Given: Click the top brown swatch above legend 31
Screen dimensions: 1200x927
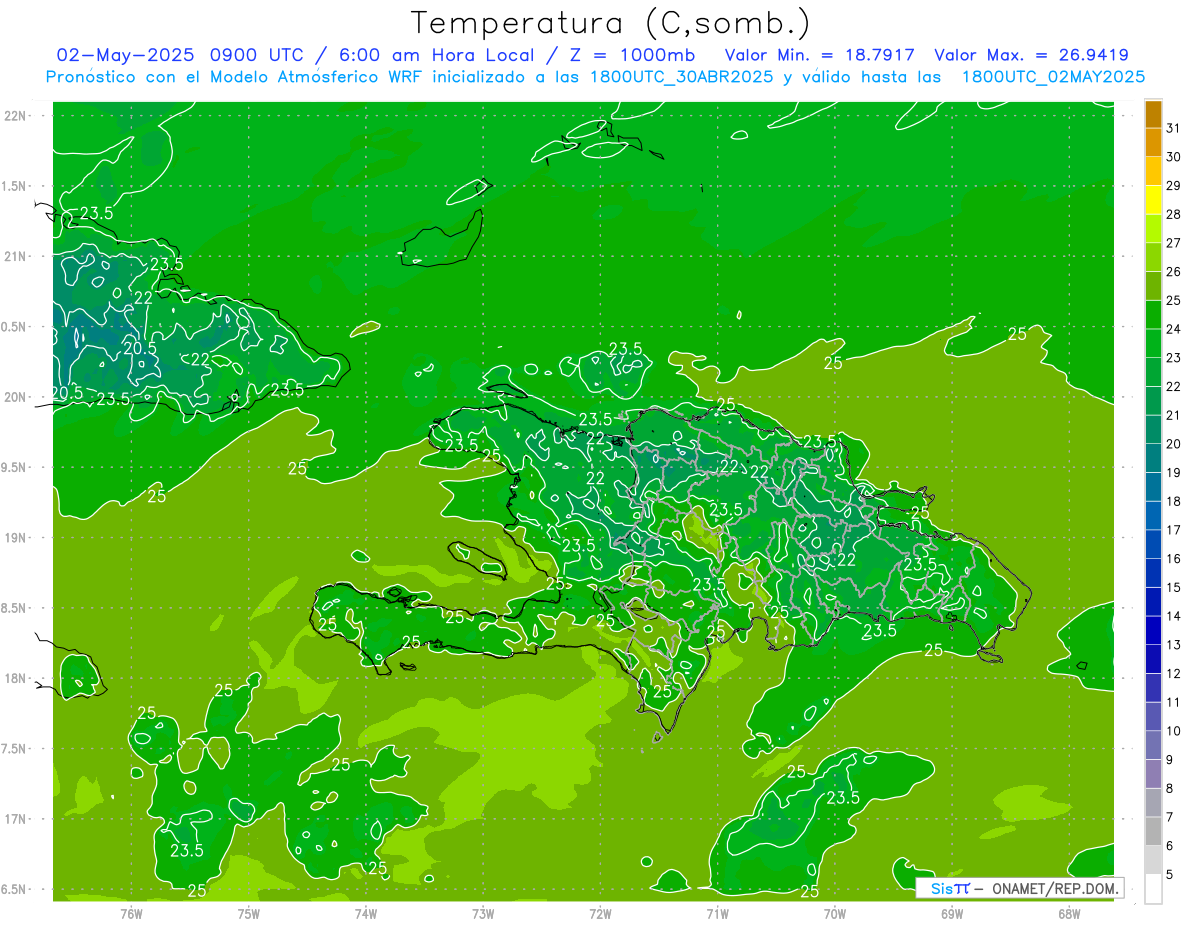Looking at the screenshot, I should [x=1153, y=114].
